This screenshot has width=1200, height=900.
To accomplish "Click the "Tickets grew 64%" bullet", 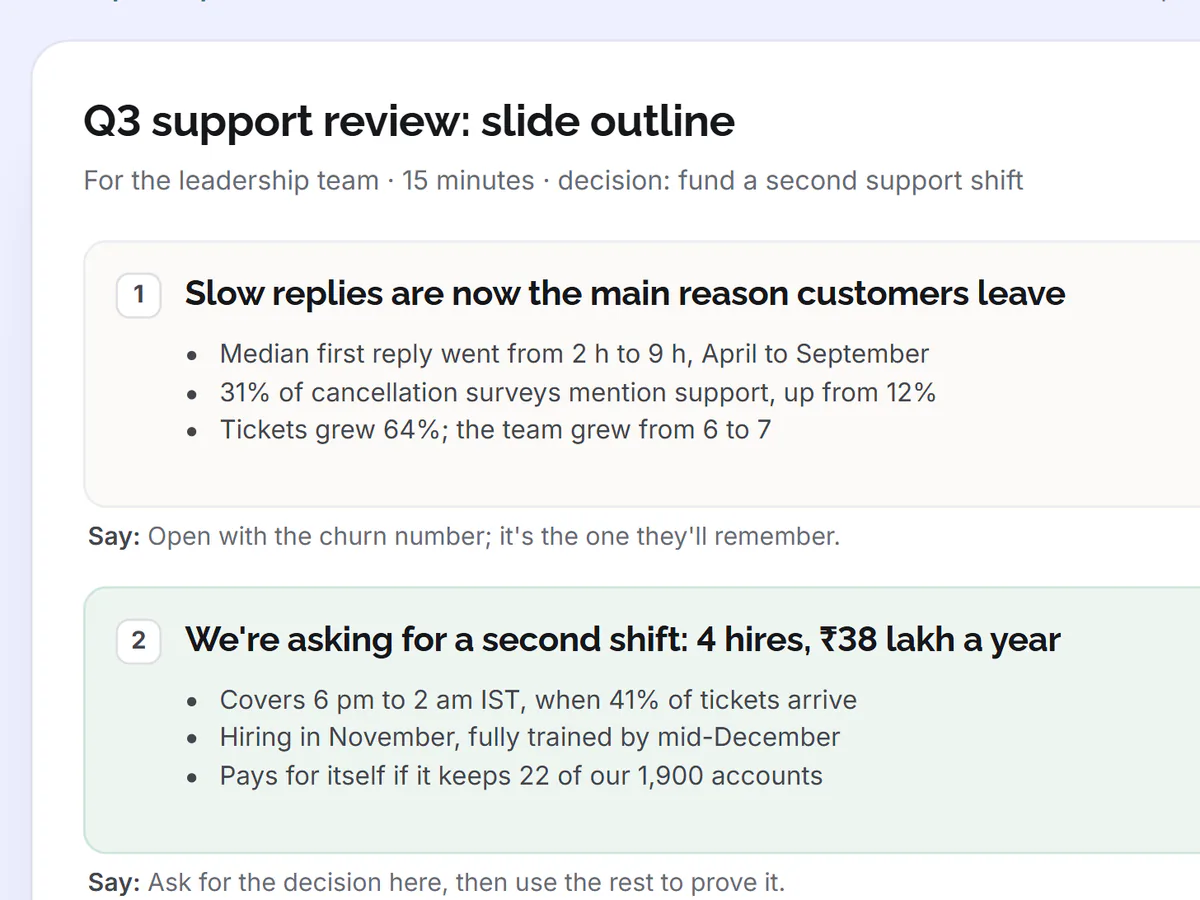I will (495, 430).
